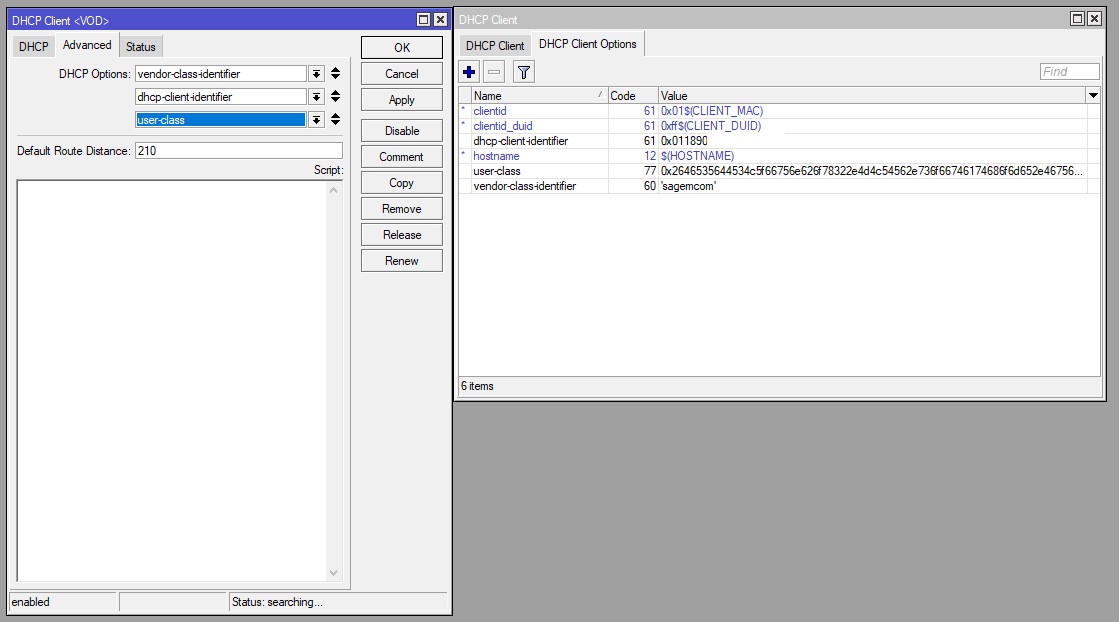This screenshot has height=622, width=1119.
Task: Apply the DHCP client settings
Action: (402, 100)
